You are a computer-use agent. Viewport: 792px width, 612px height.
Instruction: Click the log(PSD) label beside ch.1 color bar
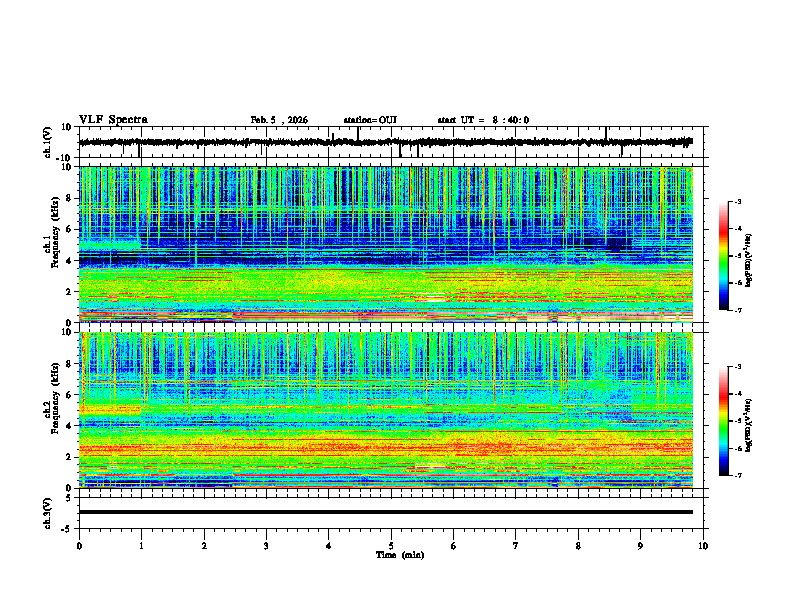(748, 260)
